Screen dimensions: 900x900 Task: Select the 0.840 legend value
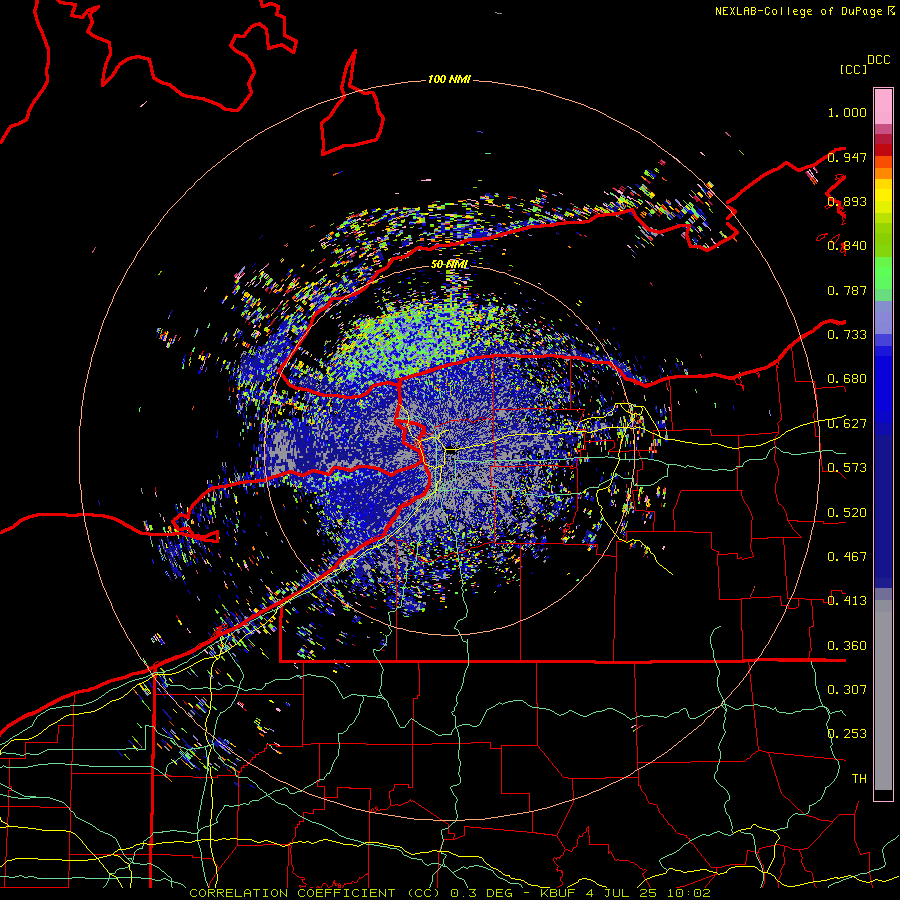pos(847,246)
